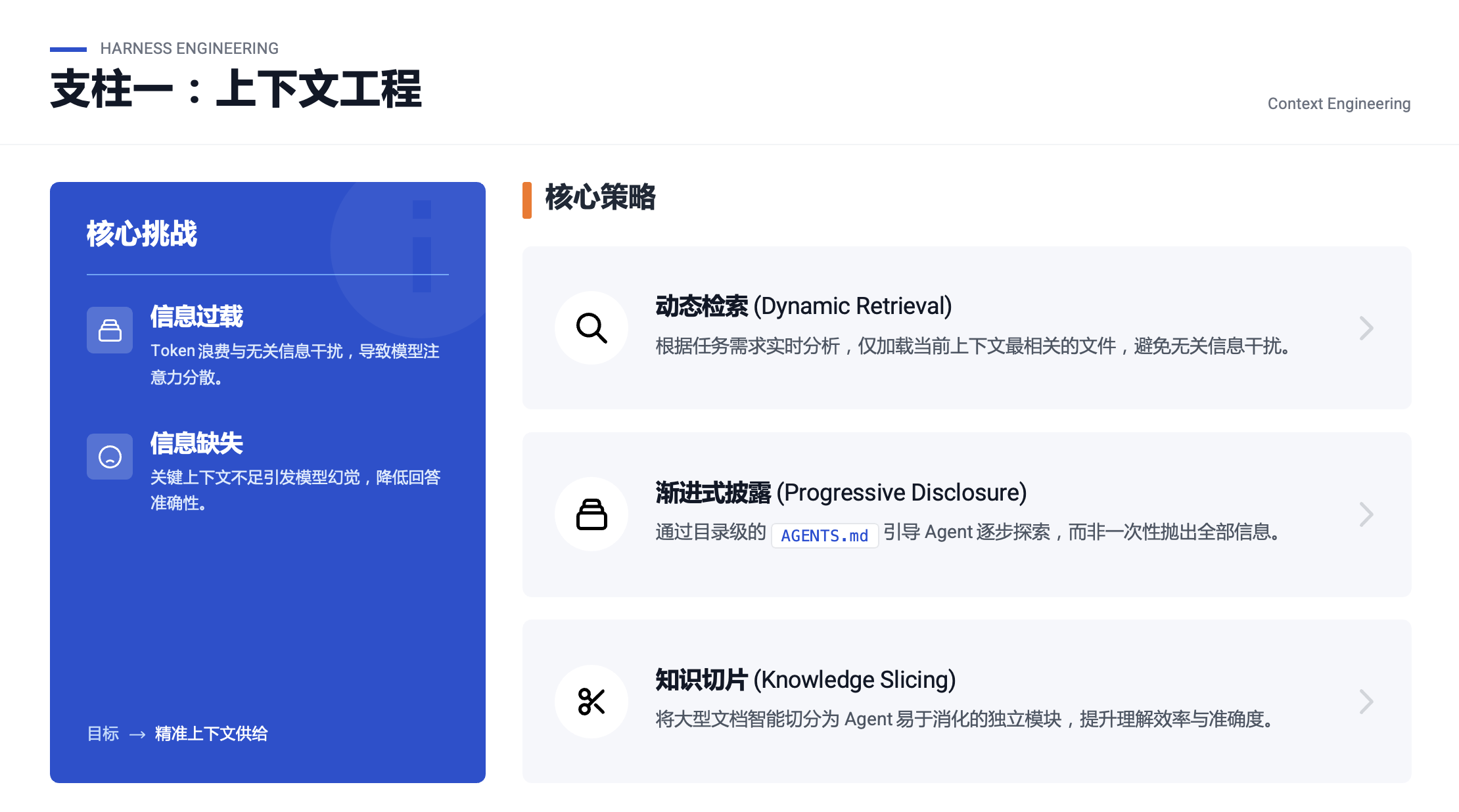
Task: Expand the Dynamic Retrieval chevron
Action: click(1366, 328)
